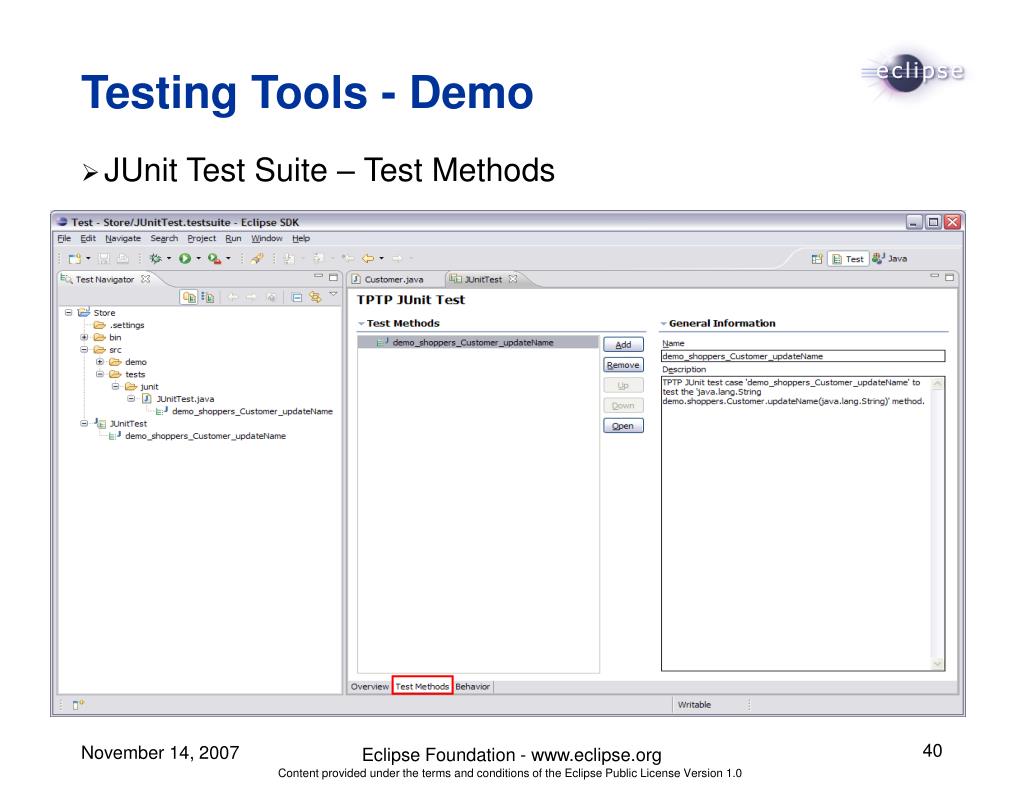Click the Description scrollbar down arrow

coord(938,664)
